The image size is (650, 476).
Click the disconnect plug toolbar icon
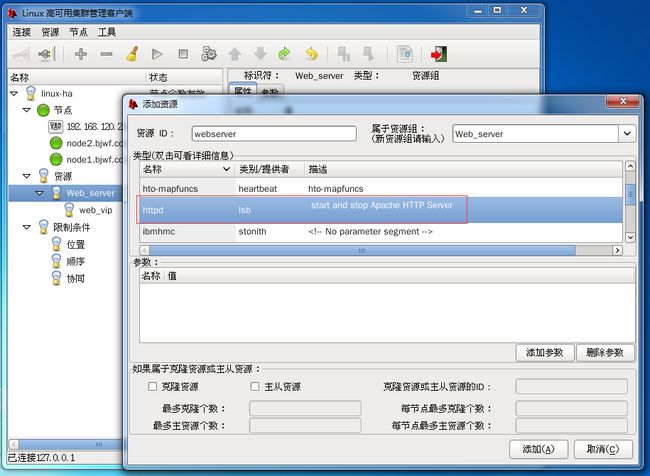(46, 54)
